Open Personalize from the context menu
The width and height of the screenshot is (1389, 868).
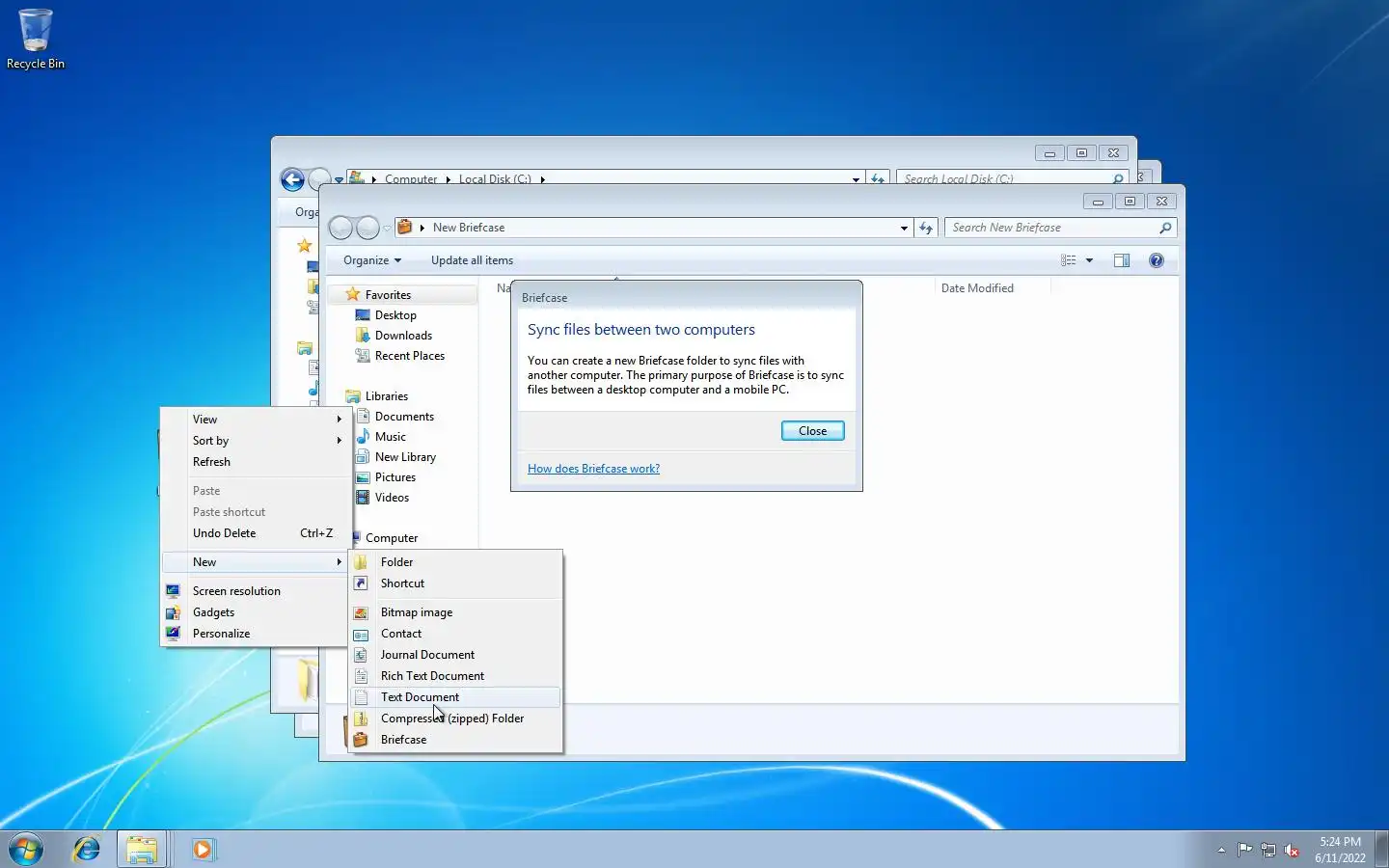click(x=255, y=634)
